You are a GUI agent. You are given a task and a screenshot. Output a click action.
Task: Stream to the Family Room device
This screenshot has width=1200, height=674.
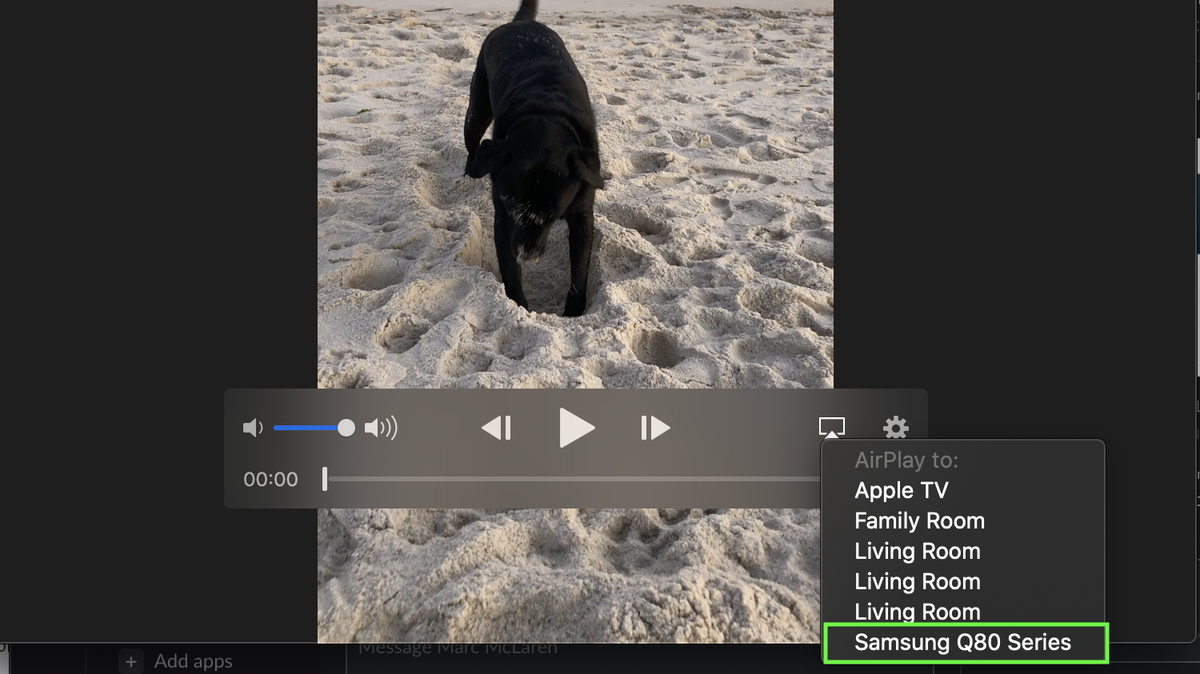coord(919,520)
